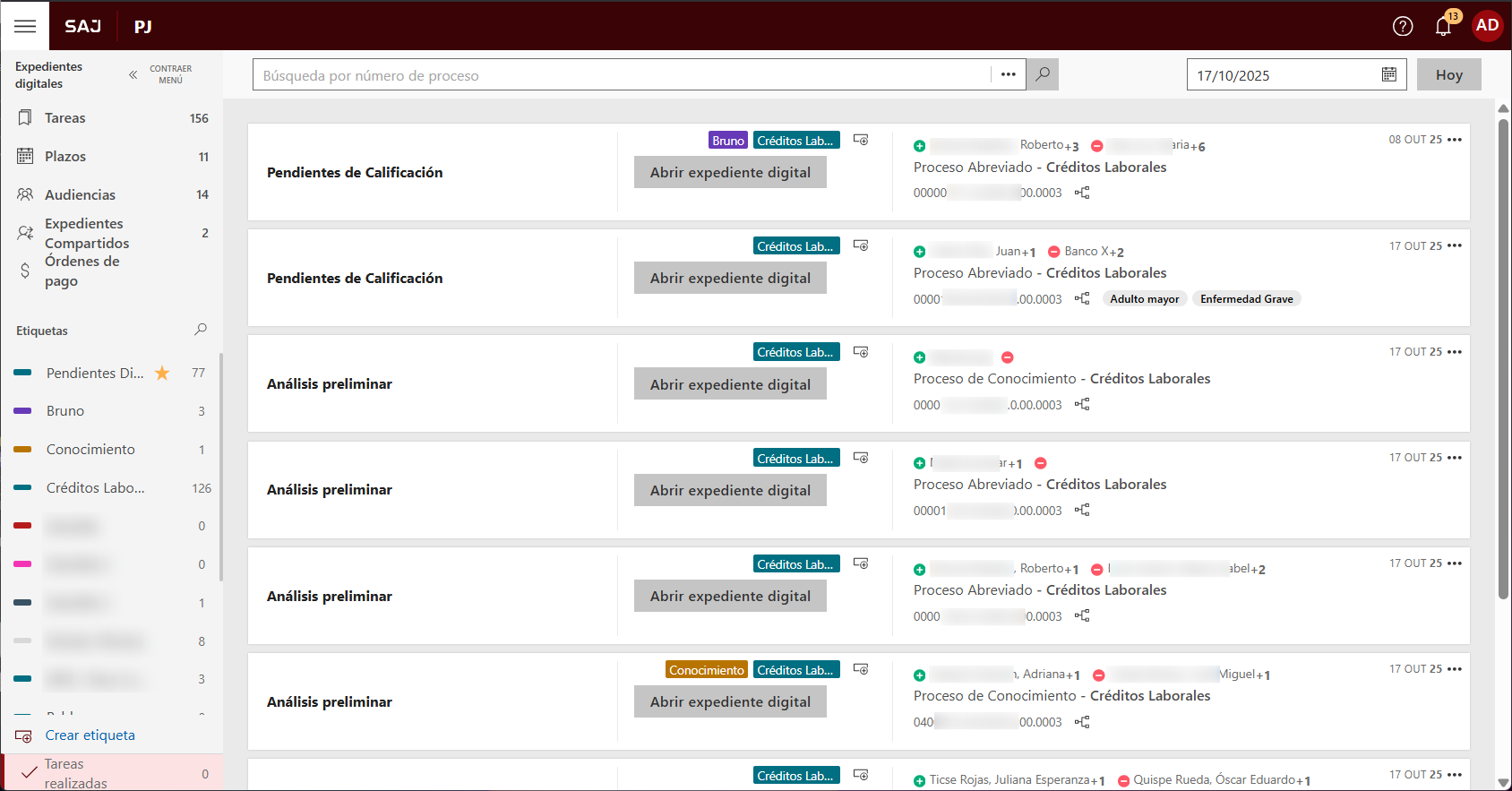
Task: Open more options for Roberto+1 task
Action: coord(1455,563)
